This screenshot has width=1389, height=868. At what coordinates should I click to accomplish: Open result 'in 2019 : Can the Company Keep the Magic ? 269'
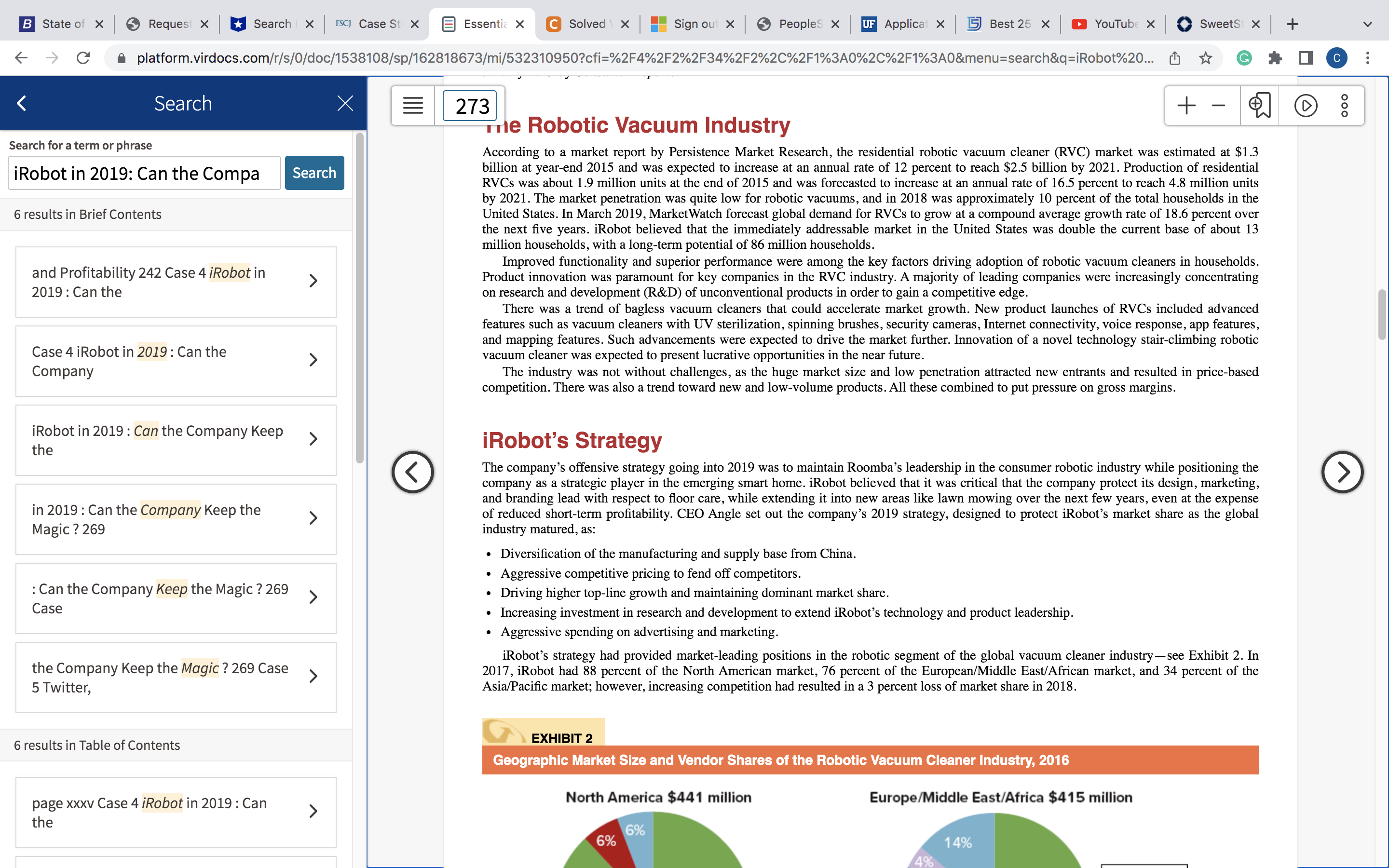click(176, 519)
